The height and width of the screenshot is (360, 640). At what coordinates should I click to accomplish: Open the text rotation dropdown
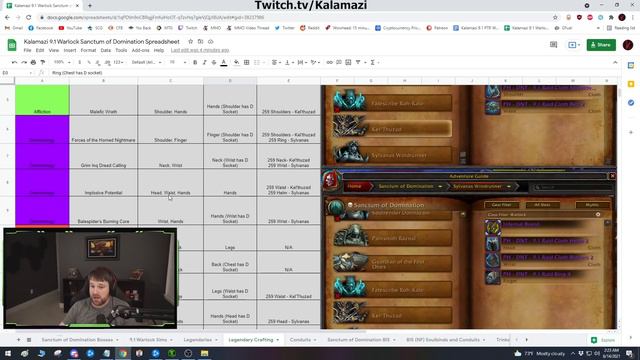click(x=315, y=62)
